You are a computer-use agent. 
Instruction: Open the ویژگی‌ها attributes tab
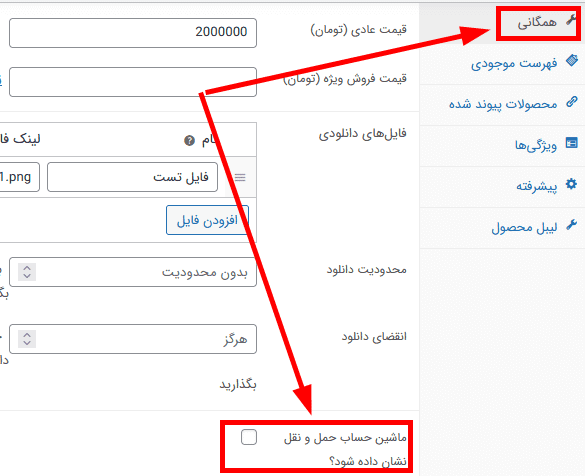tap(502, 146)
